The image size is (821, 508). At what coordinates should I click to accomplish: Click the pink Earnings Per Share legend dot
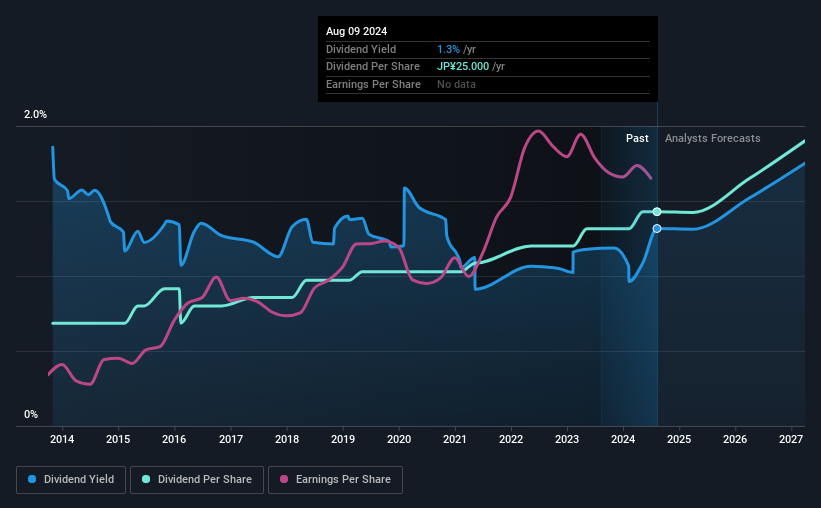(284, 479)
